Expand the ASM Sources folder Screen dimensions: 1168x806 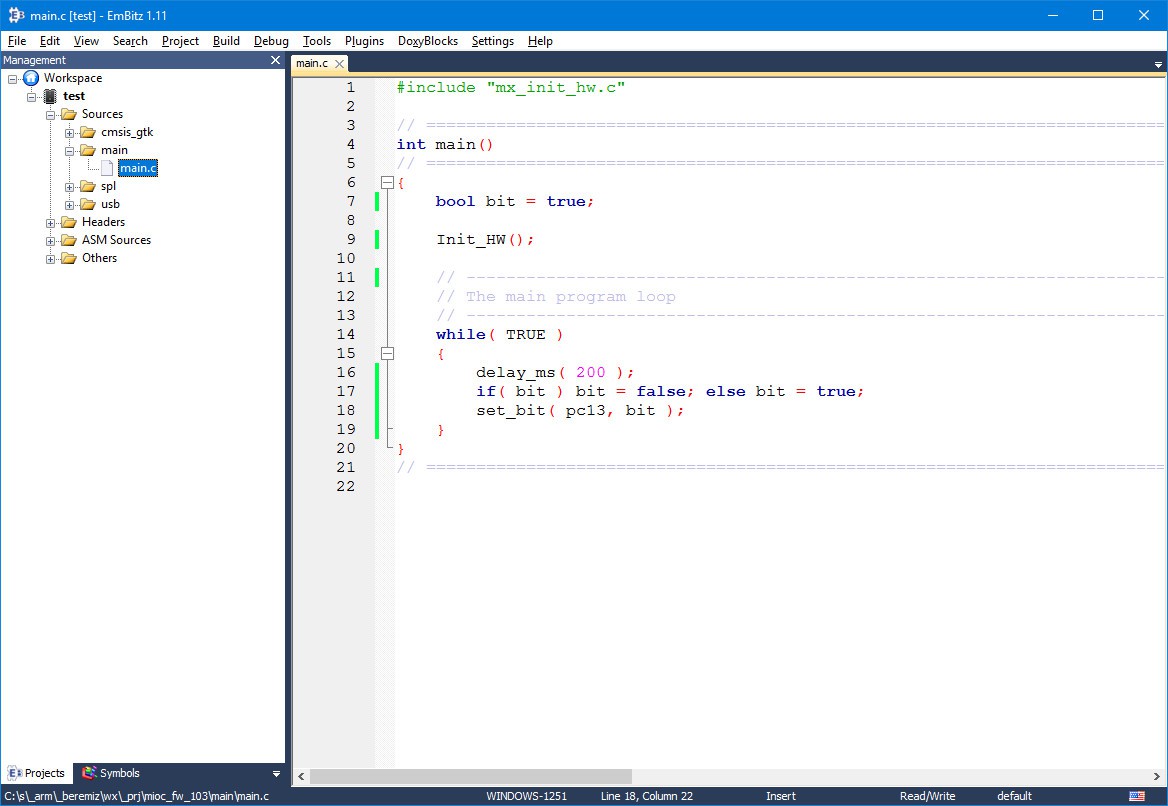point(51,241)
